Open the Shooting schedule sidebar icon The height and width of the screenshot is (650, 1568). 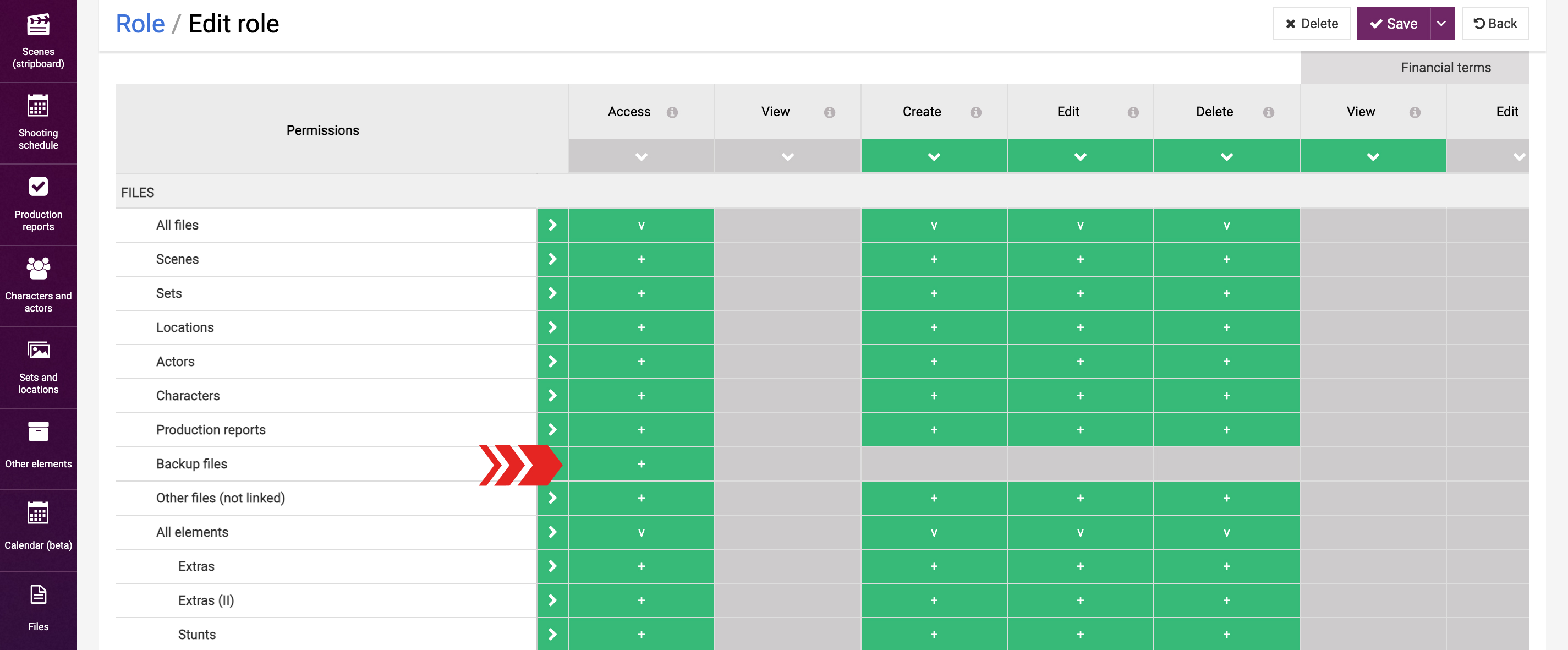tap(39, 122)
